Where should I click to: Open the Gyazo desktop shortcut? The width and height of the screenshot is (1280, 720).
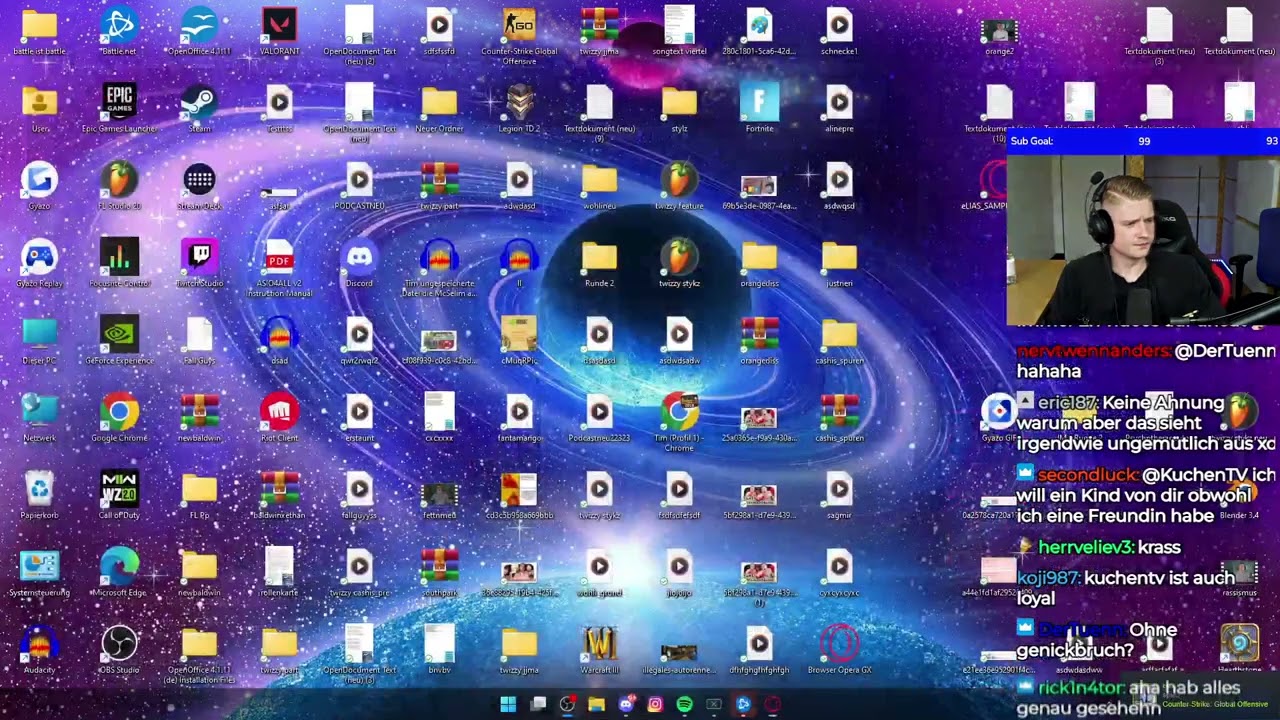pos(39,186)
